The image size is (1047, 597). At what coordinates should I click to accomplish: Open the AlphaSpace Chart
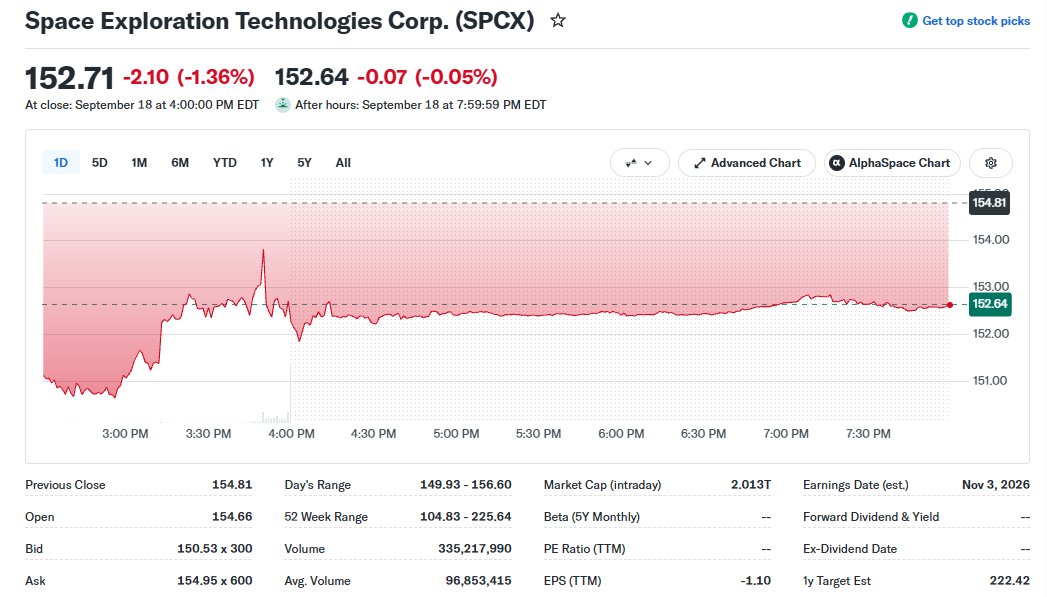point(892,163)
